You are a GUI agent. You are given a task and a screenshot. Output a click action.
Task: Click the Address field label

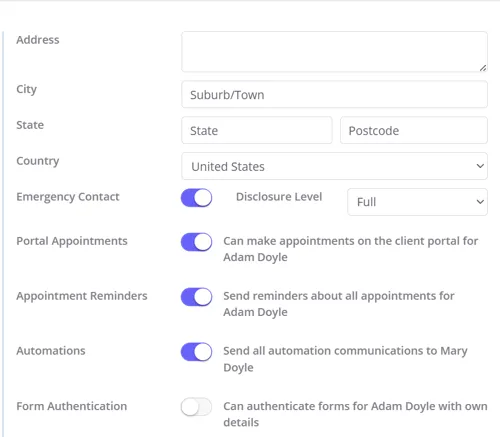(x=38, y=40)
